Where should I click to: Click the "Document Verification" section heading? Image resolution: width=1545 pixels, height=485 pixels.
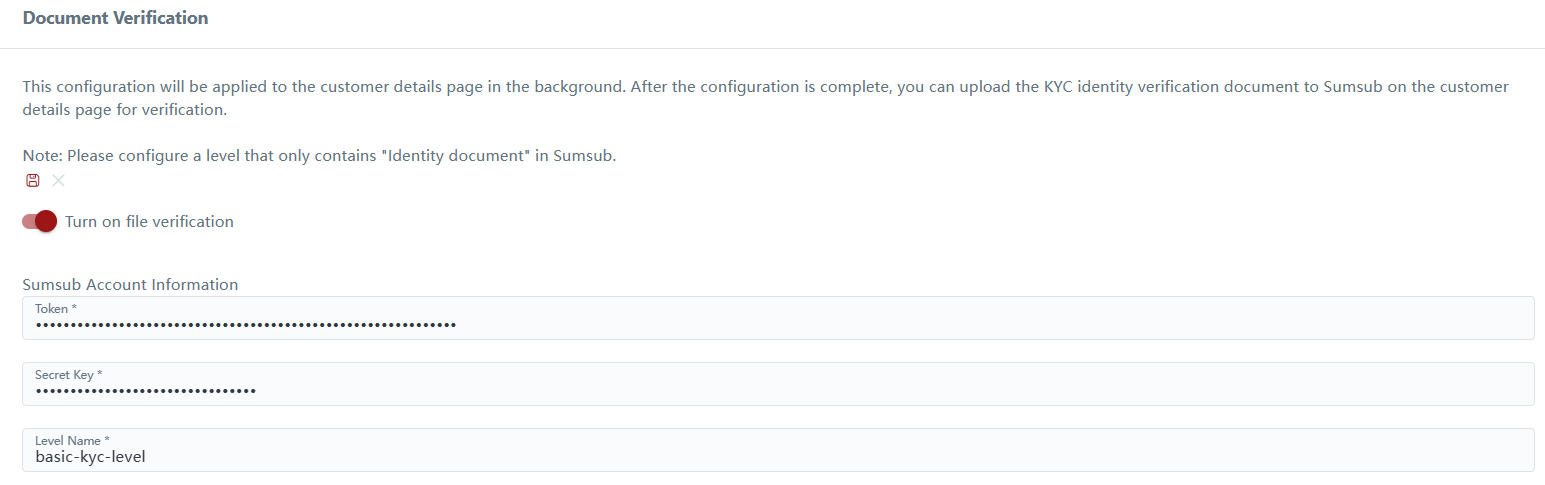click(115, 18)
